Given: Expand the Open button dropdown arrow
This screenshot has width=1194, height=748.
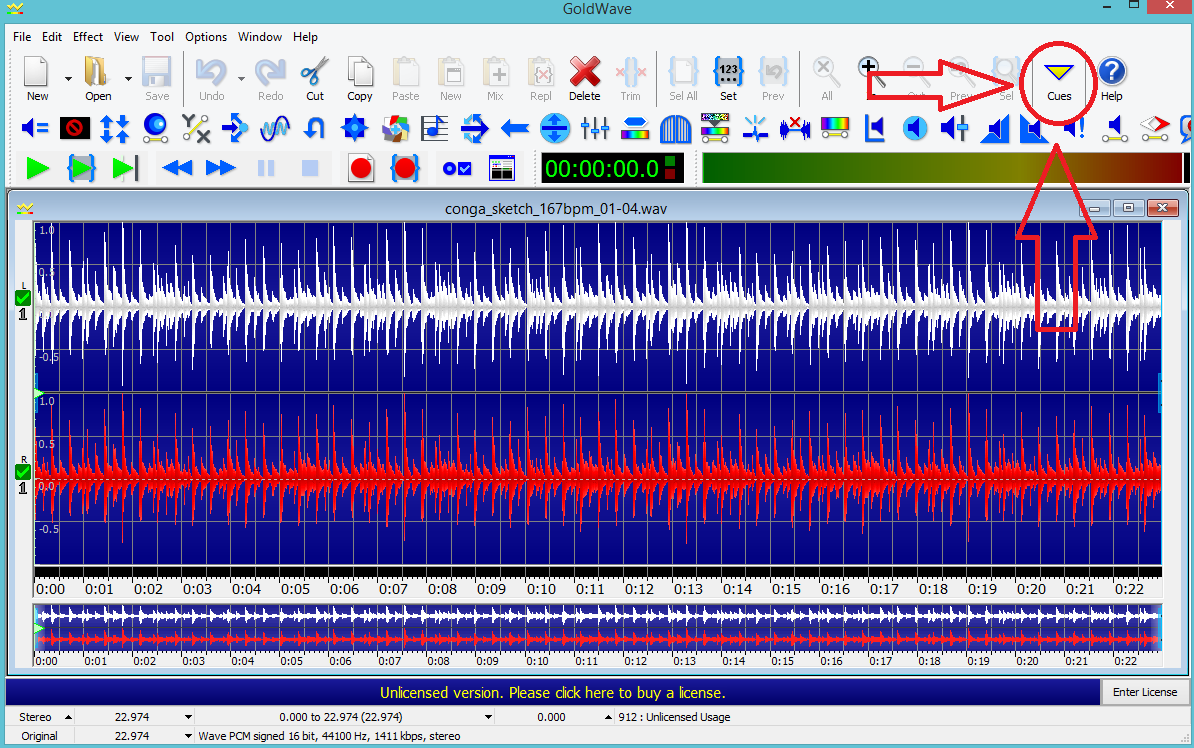Looking at the screenshot, I should pos(128,78).
